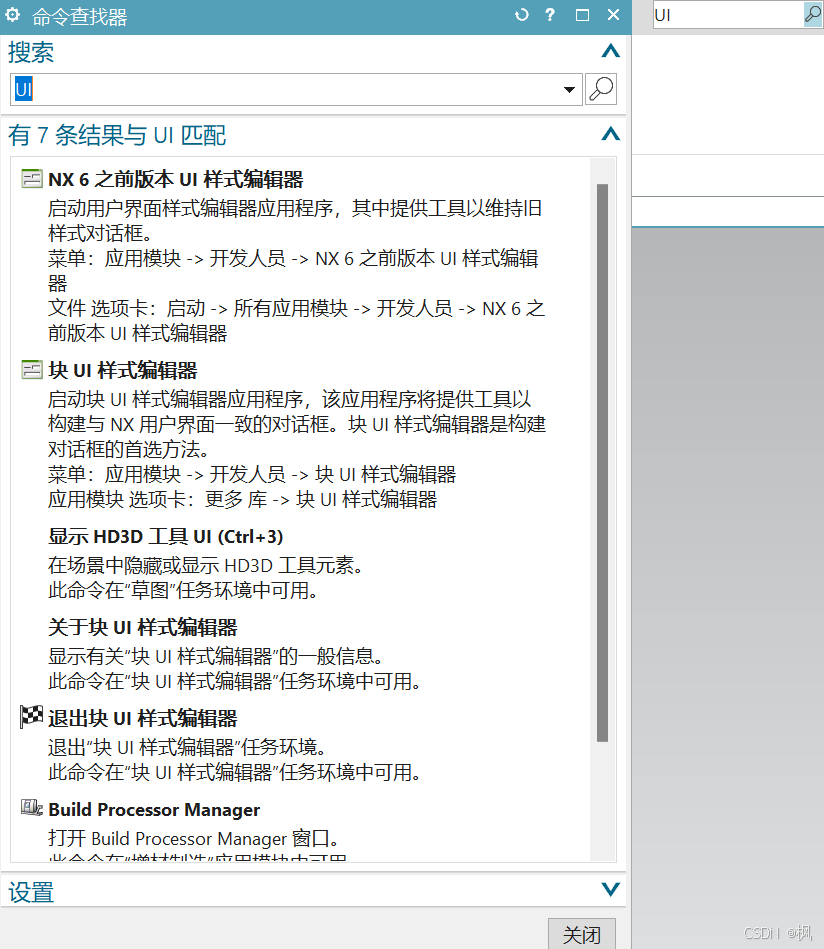Image resolution: width=824 pixels, height=949 pixels.
Task: Click the Build Processor Manager result icon
Action: click(31, 807)
